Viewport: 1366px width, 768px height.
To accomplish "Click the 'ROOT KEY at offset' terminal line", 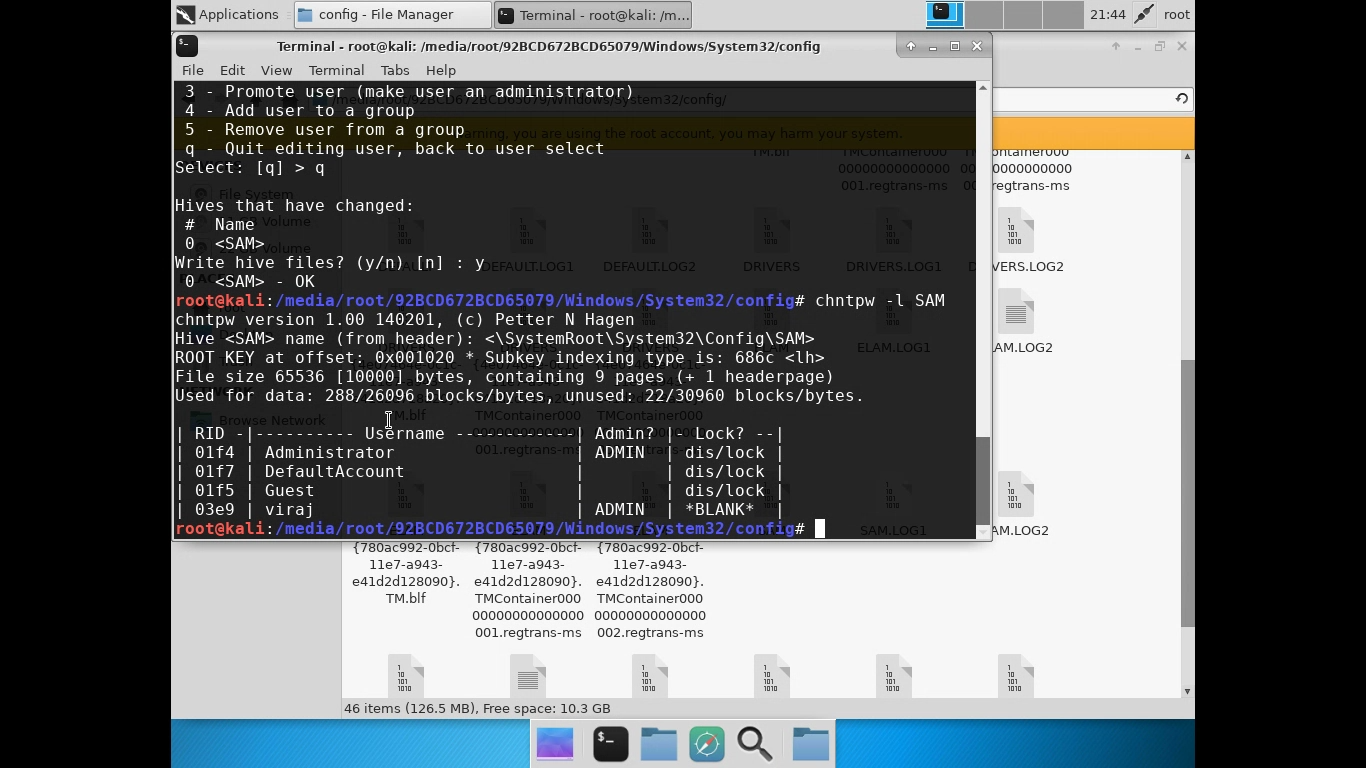I will pos(500,357).
